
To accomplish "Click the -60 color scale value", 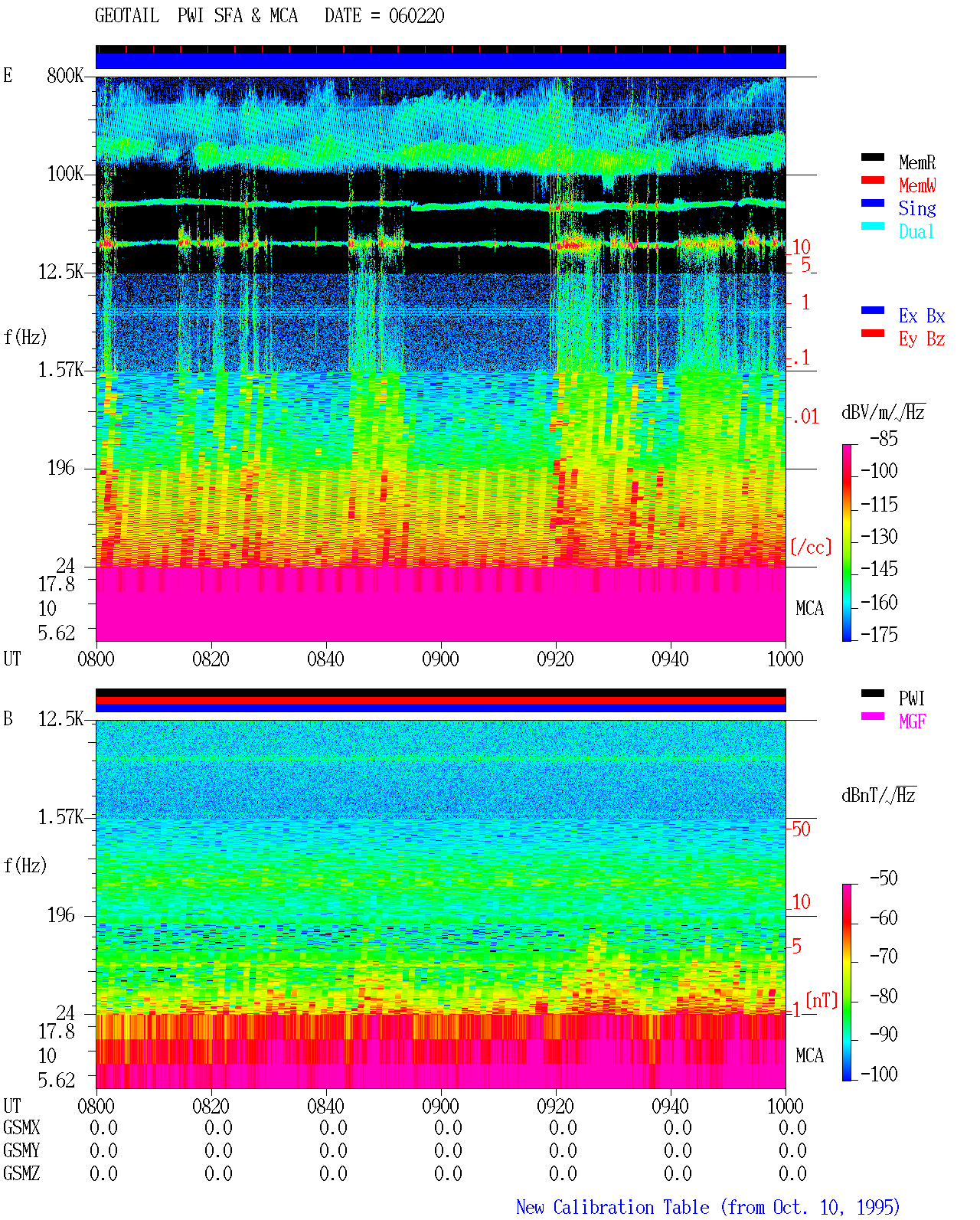I will point(884,917).
